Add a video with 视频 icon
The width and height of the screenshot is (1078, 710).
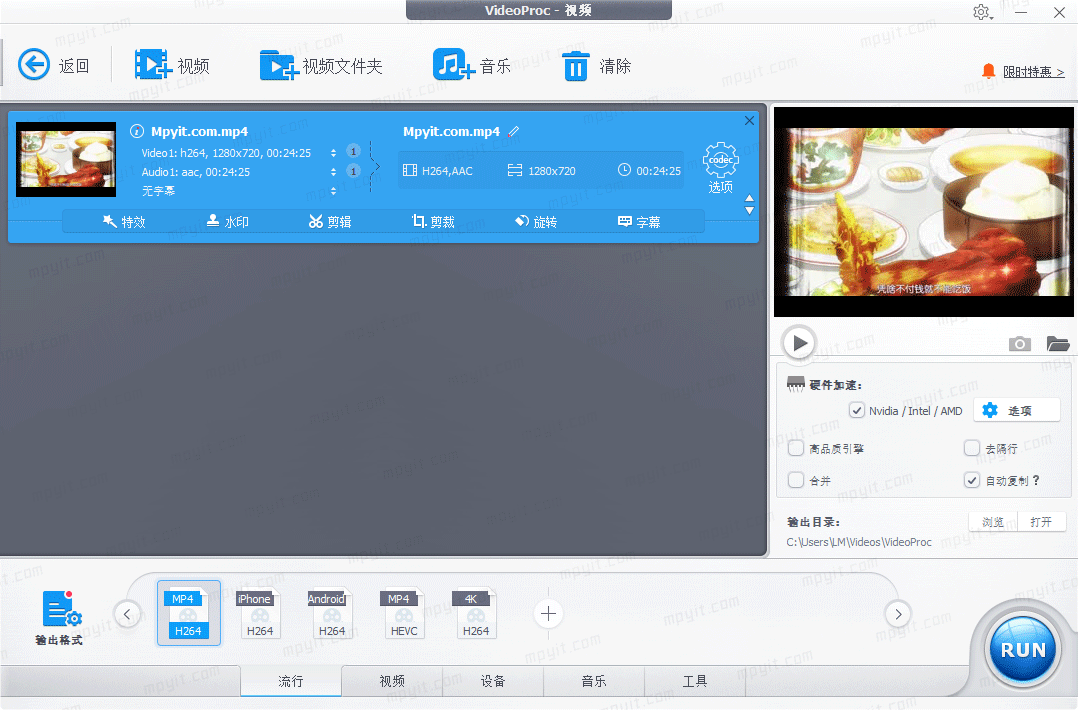[153, 65]
